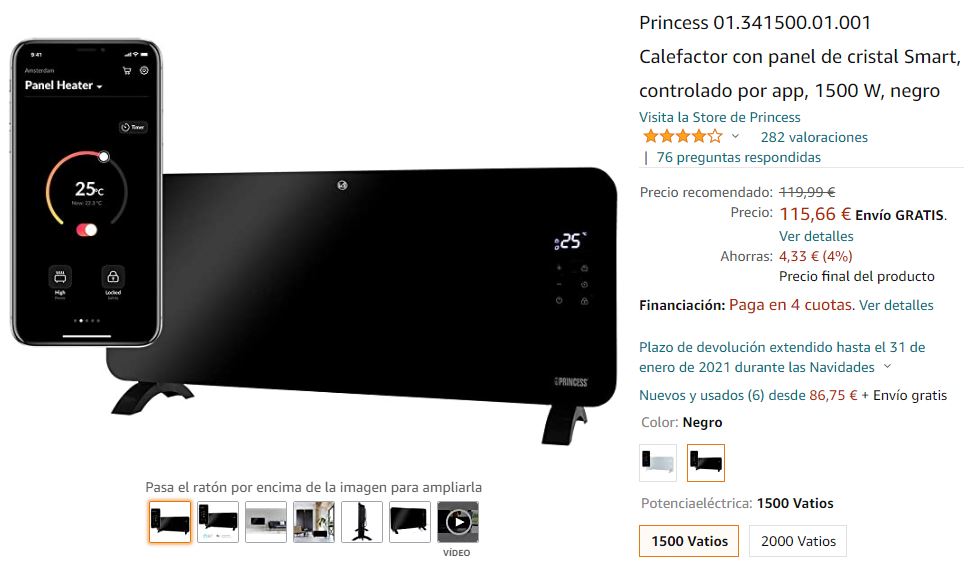977x564 pixels.
Task: Expand the extended return period chevron
Action: click(888, 366)
